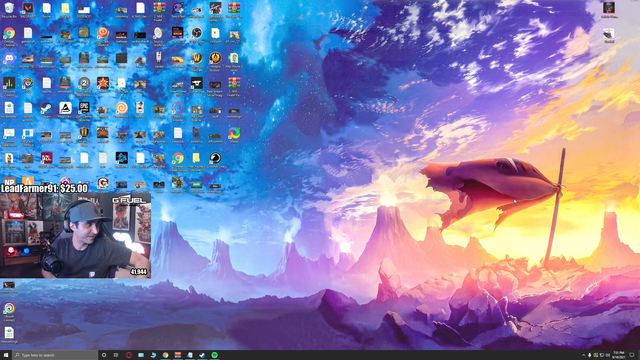Open the Recycle Bin desktop icon
Image resolution: width=640 pixels, height=360 pixels.
[x=9, y=9]
